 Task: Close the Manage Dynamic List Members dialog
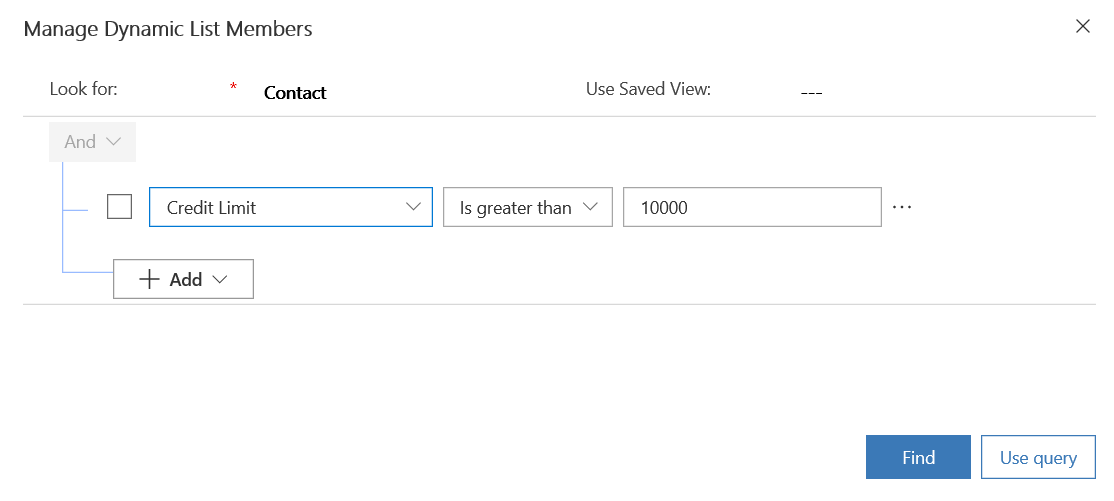1082,27
